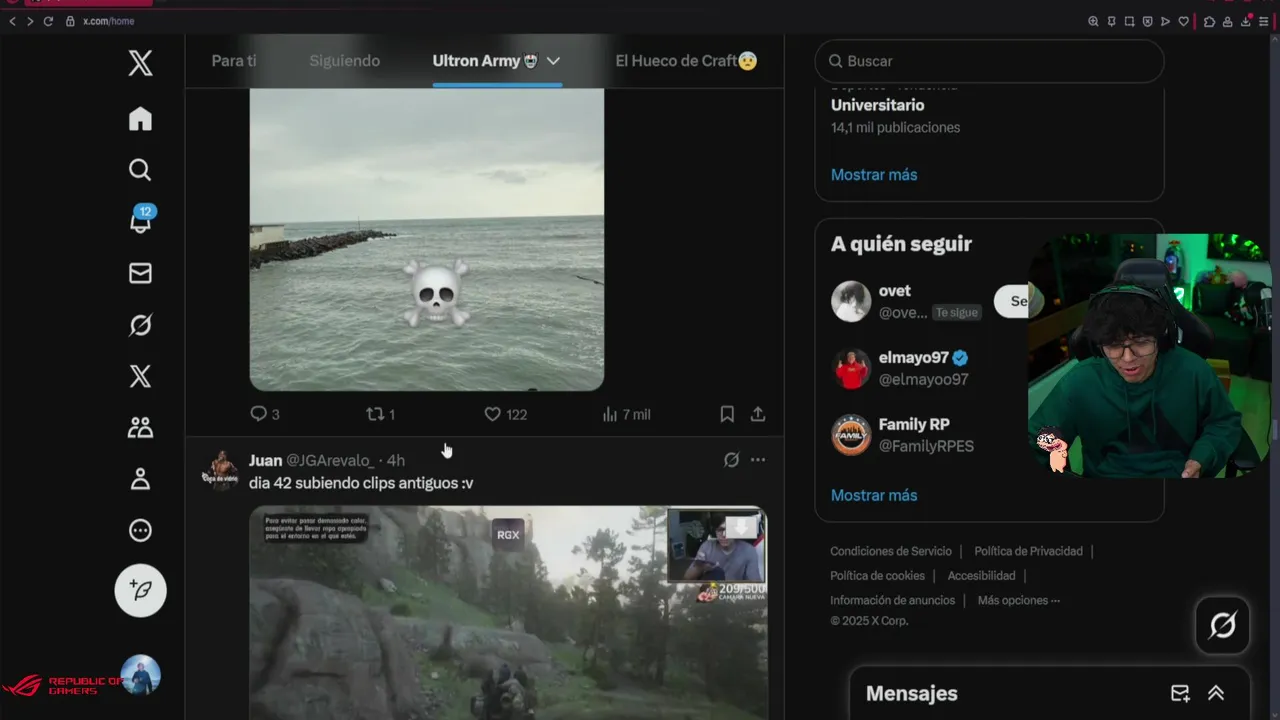Share the sea photo post

pos(758,414)
